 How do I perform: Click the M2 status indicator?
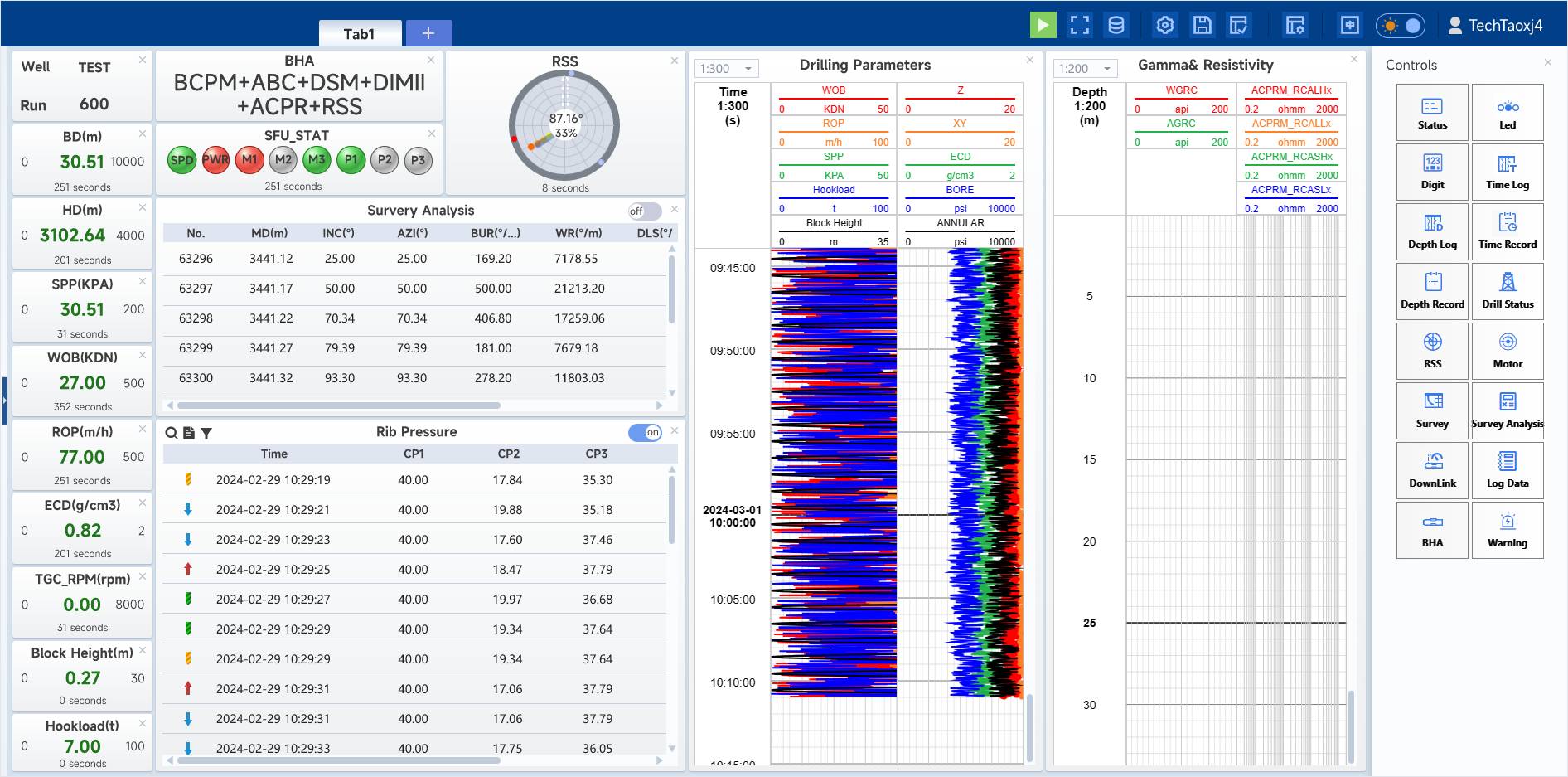tap(283, 160)
